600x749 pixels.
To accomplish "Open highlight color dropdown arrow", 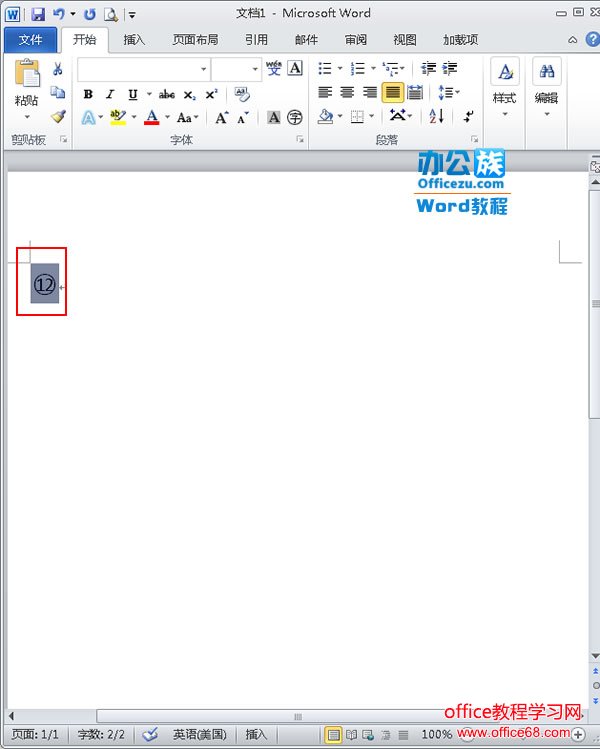I will pyautogui.click(x=134, y=117).
